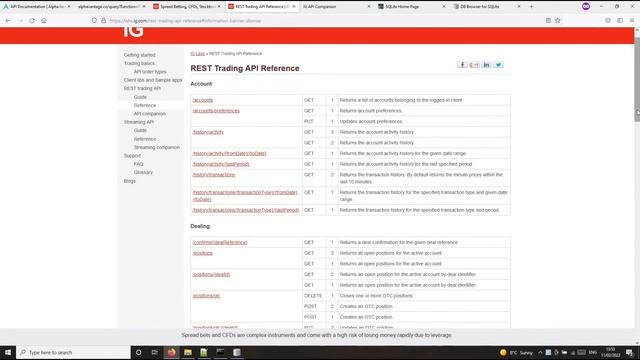Click the Windows taskbar search box
Screen dimensions: 640x360
point(73,352)
